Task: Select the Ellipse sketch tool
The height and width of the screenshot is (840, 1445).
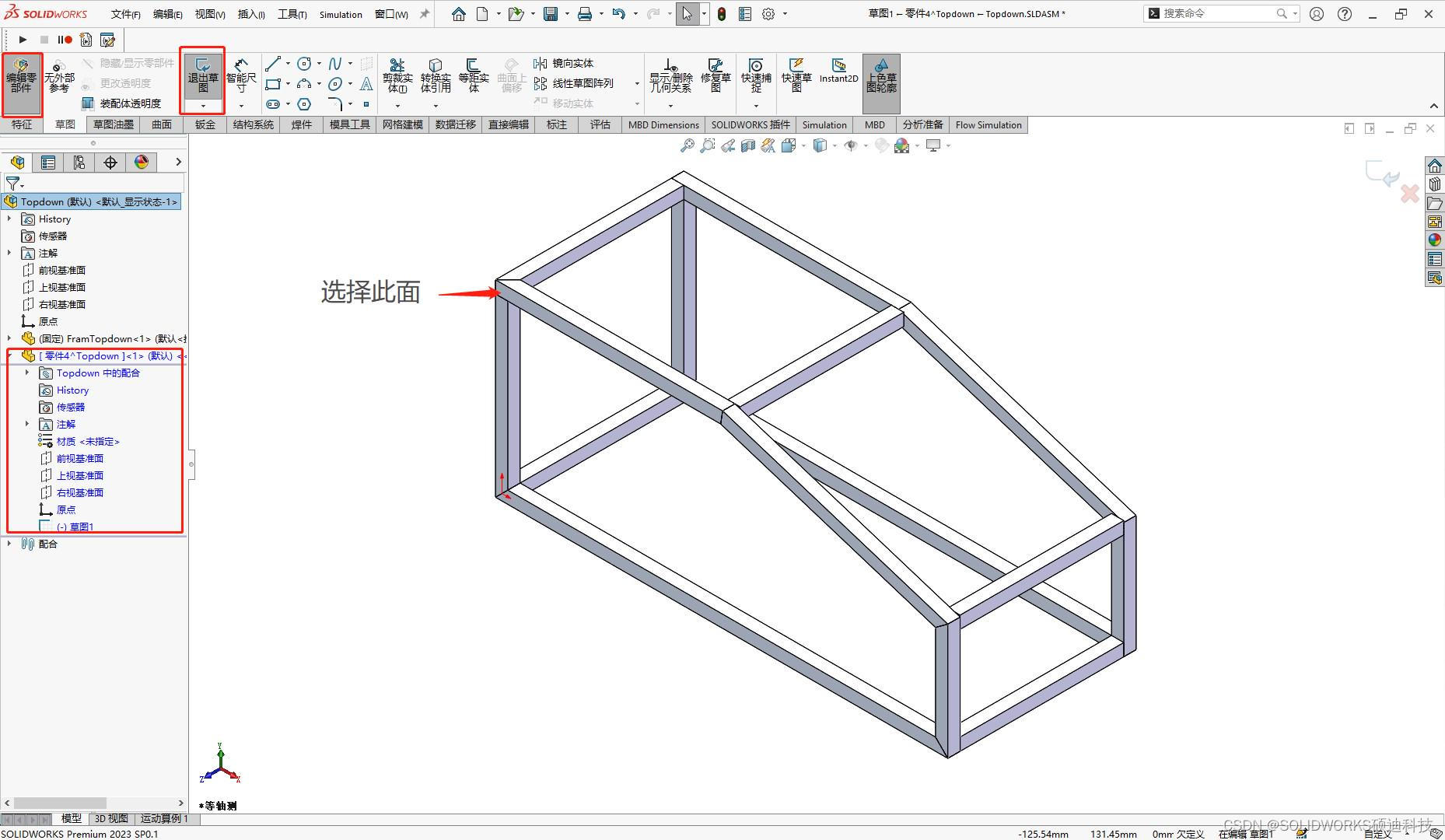Action: coord(335,84)
